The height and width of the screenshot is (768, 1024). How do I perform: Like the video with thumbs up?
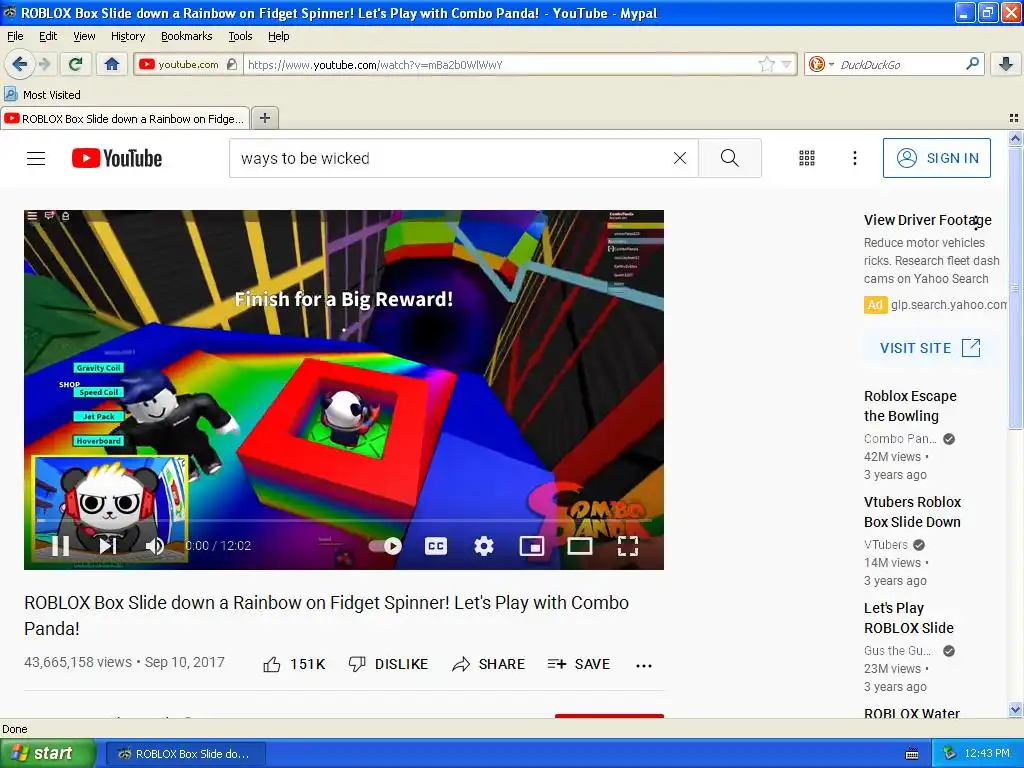point(294,664)
